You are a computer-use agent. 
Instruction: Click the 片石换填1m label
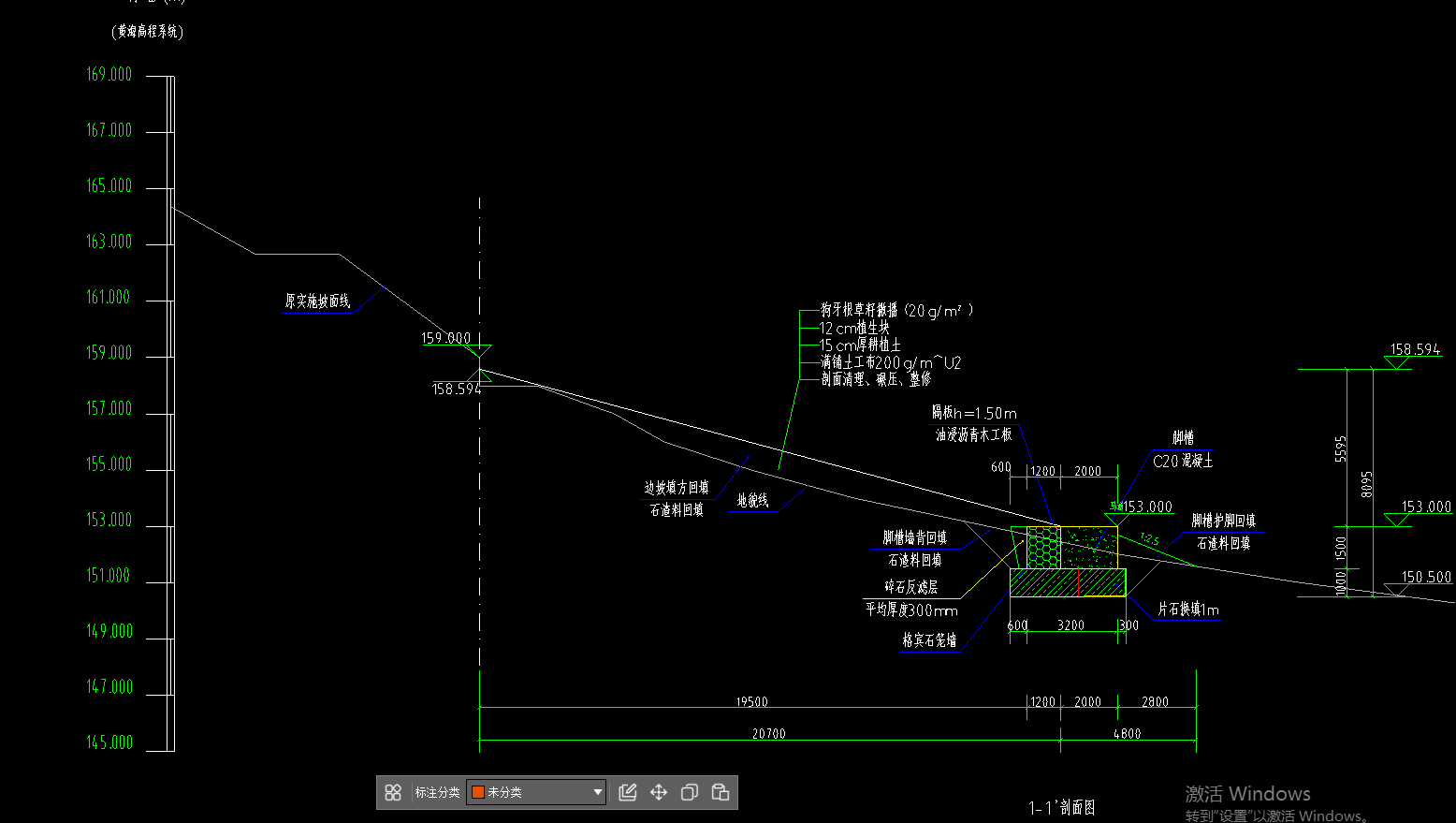[x=1188, y=610]
